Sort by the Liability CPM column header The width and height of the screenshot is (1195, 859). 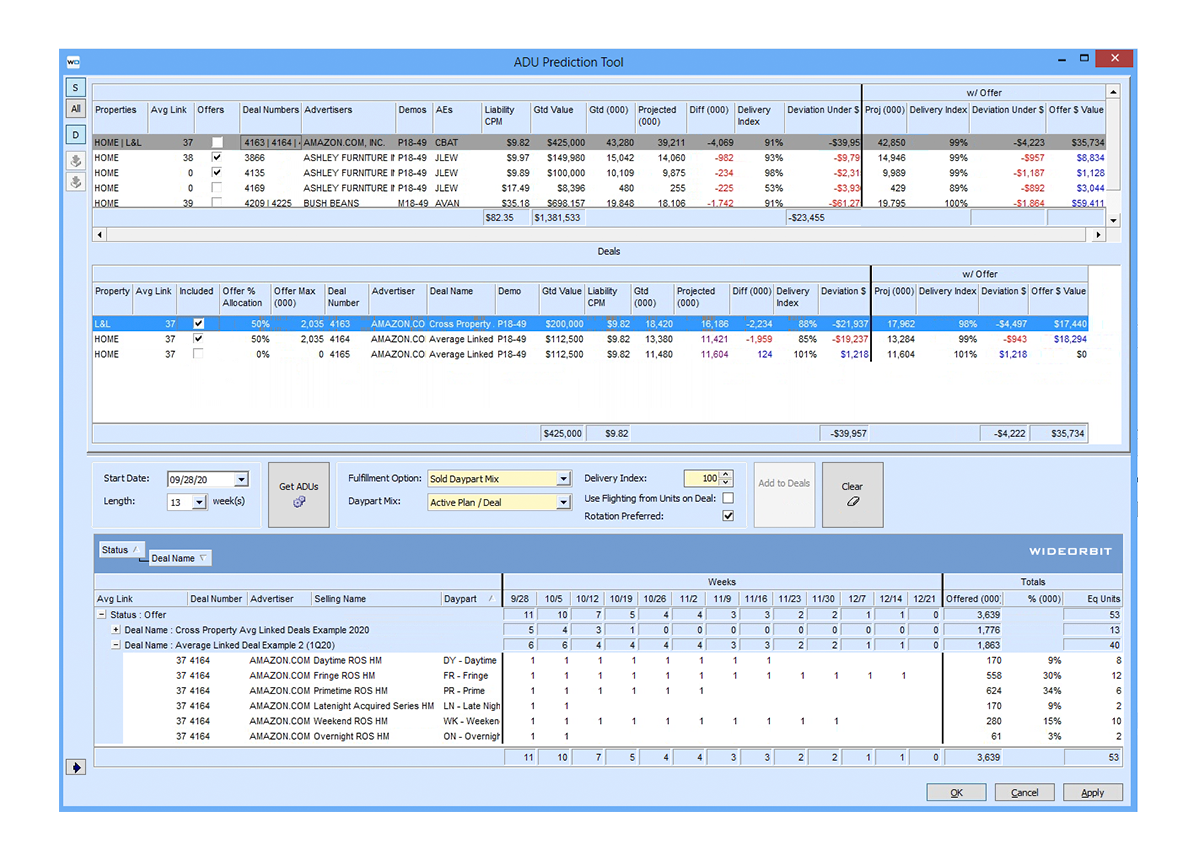[x=505, y=115]
